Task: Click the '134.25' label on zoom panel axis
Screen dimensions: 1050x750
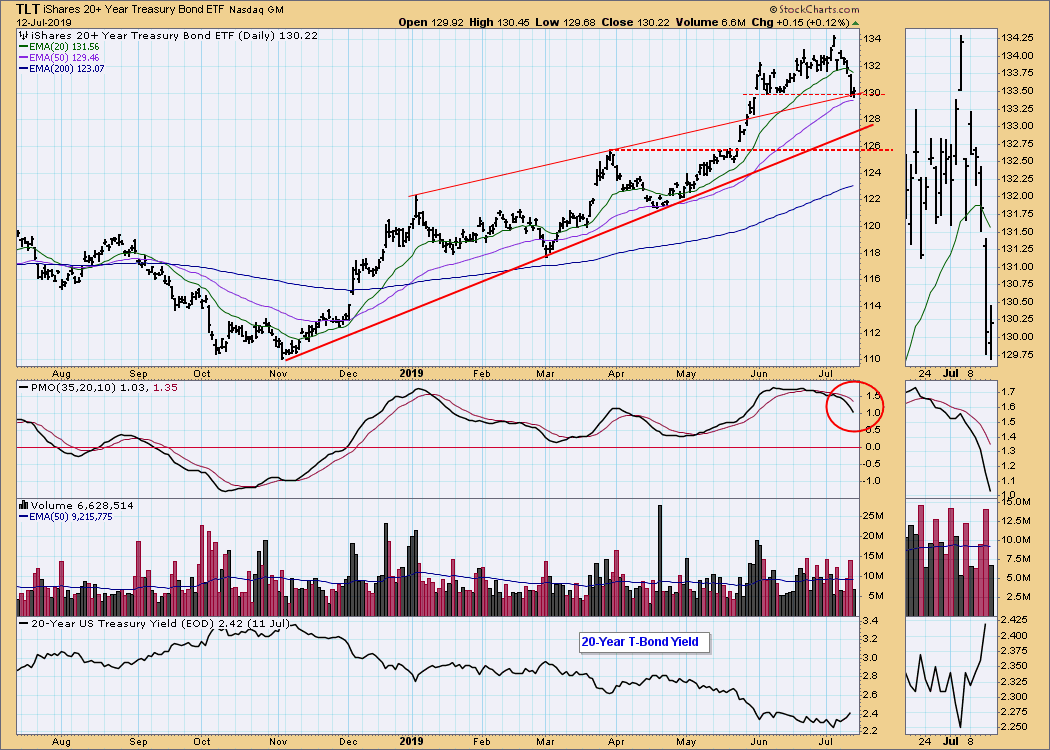Action: [1016, 38]
